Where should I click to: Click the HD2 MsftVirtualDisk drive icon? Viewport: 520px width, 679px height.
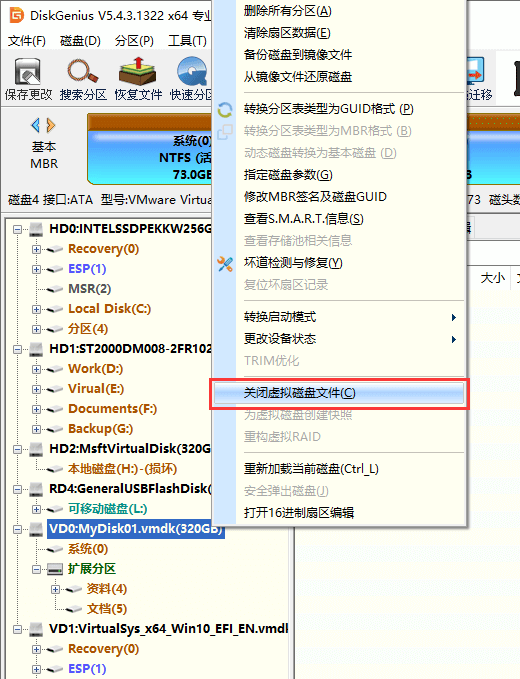36,449
